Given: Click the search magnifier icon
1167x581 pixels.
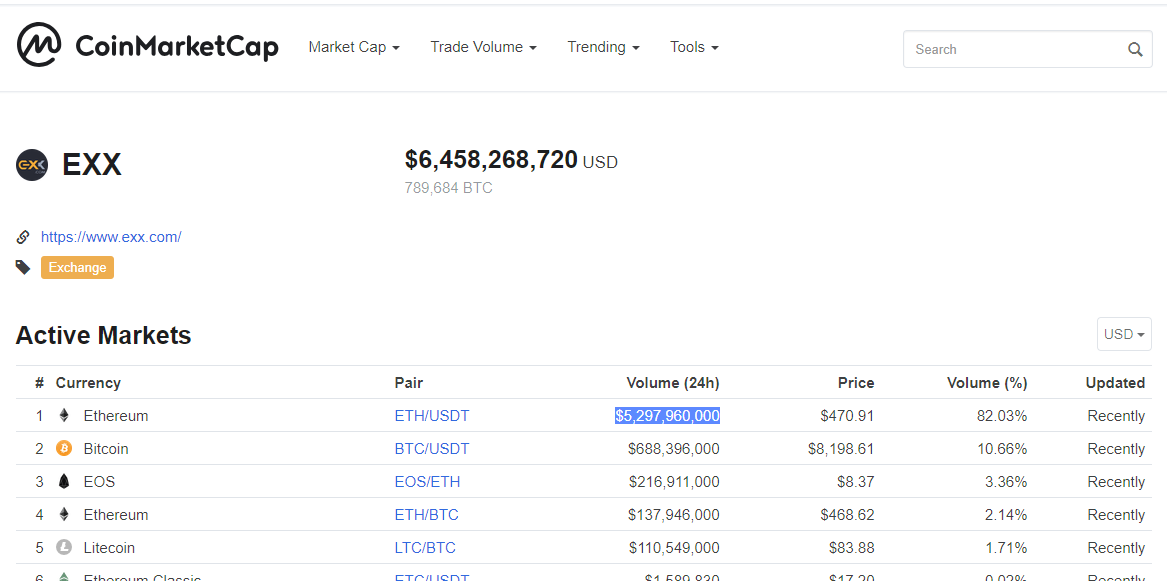Looking at the screenshot, I should pos(1135,49).
